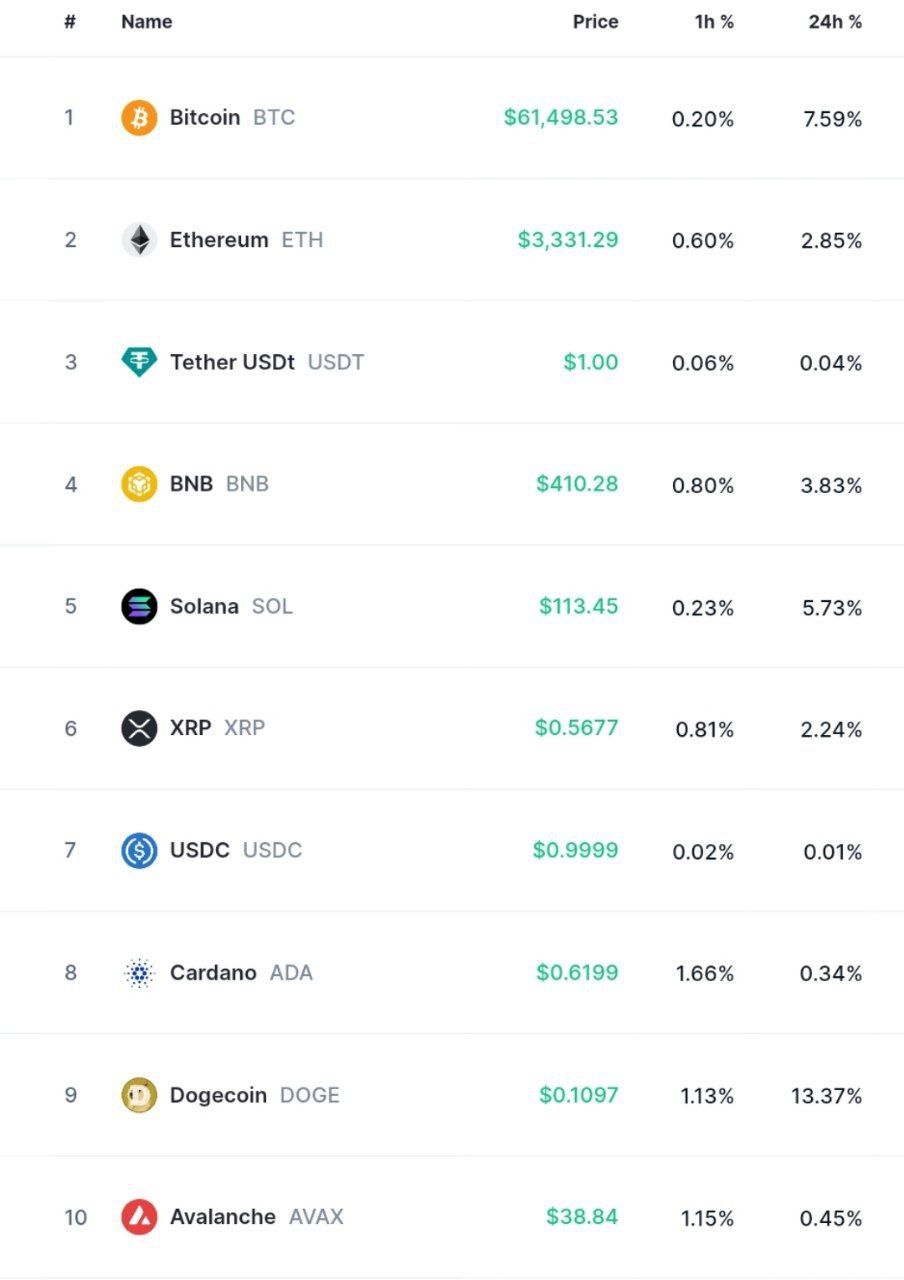Open the Dogecoin coin icon
904x1280 pixels.
tap(139, 1095)
